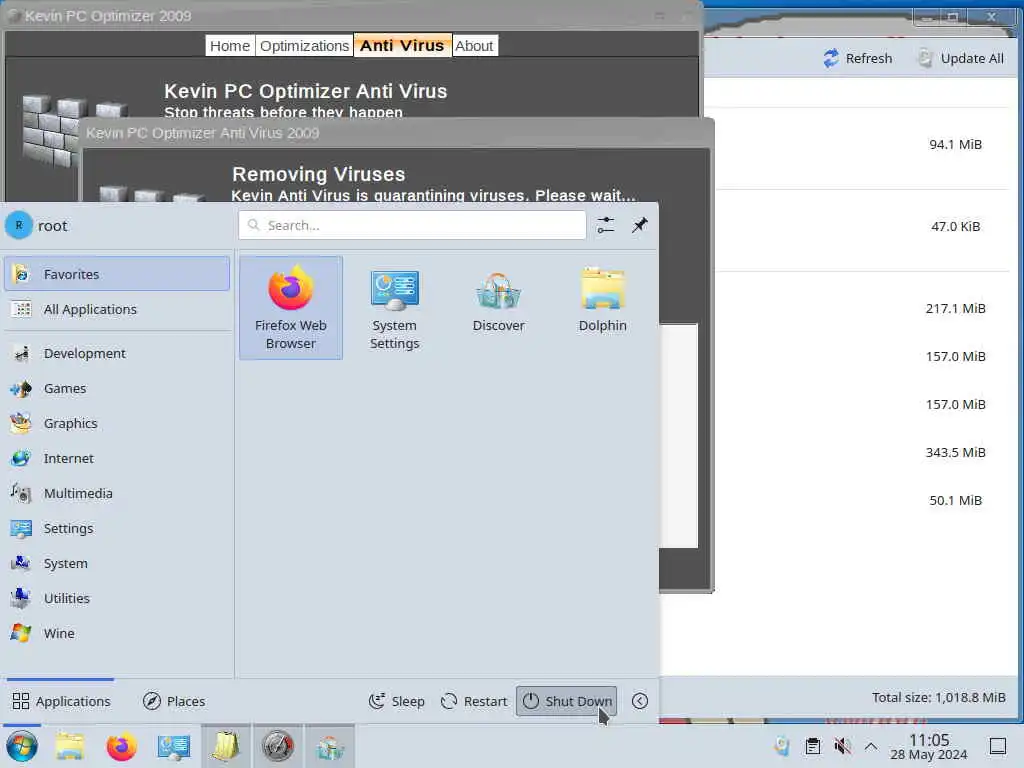Click the 47.0 KiB update size
This screenshot has height=768, width=1024.
coord(955,227)
